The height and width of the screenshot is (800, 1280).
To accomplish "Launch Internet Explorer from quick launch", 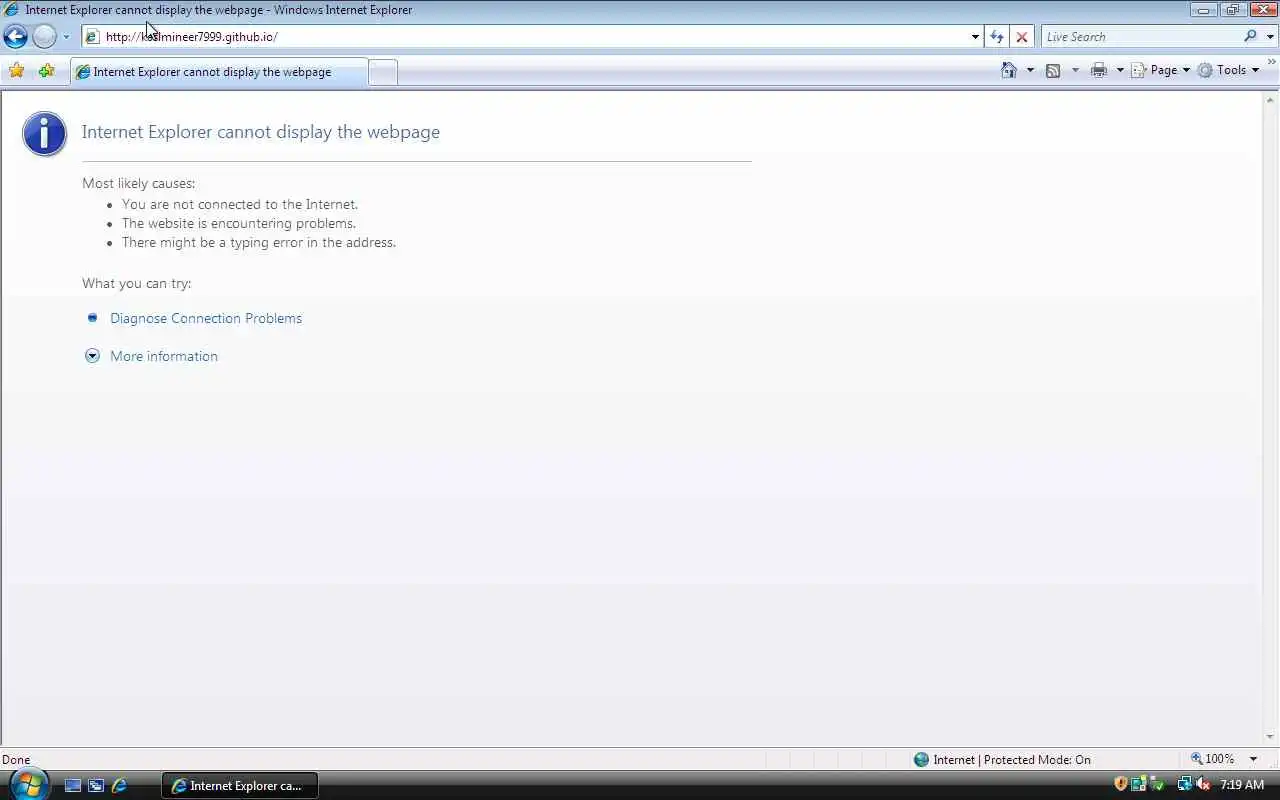I will pyautogui.click(x=119, y=786).
